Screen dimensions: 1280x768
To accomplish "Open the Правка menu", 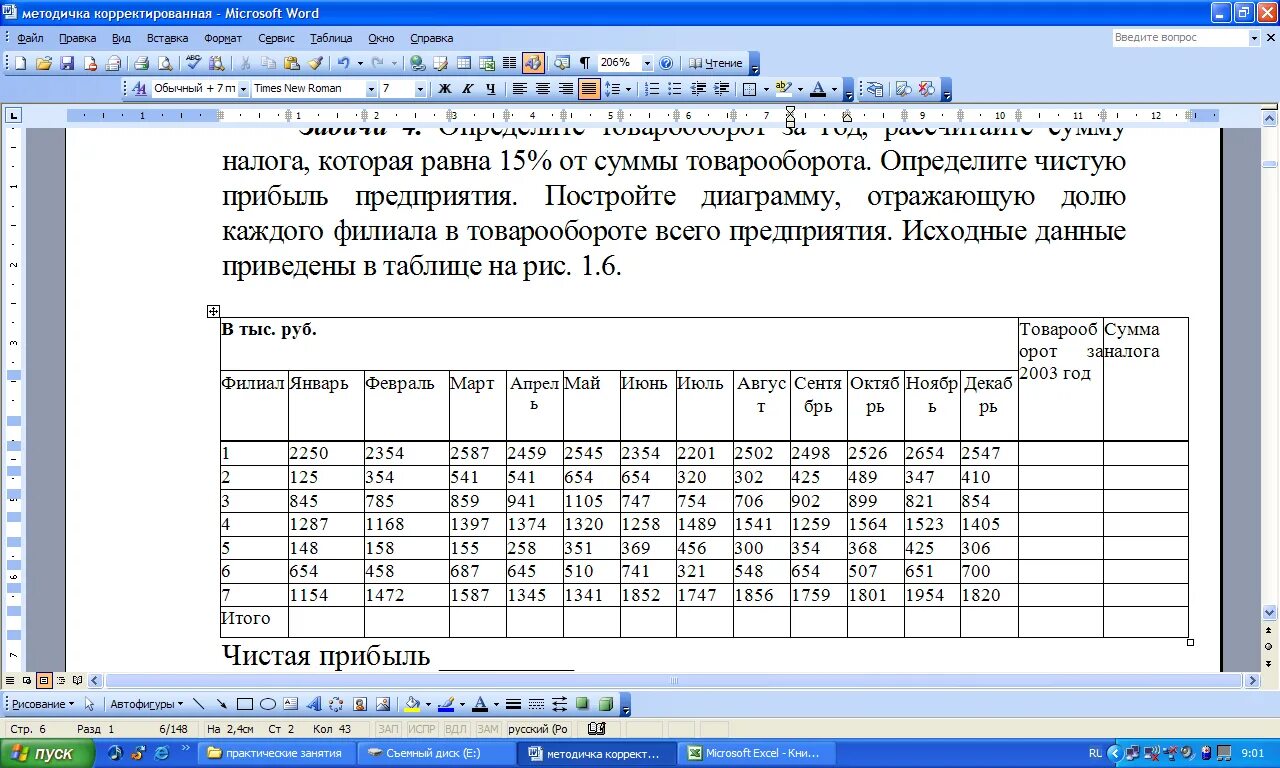I will pos(77,38).
